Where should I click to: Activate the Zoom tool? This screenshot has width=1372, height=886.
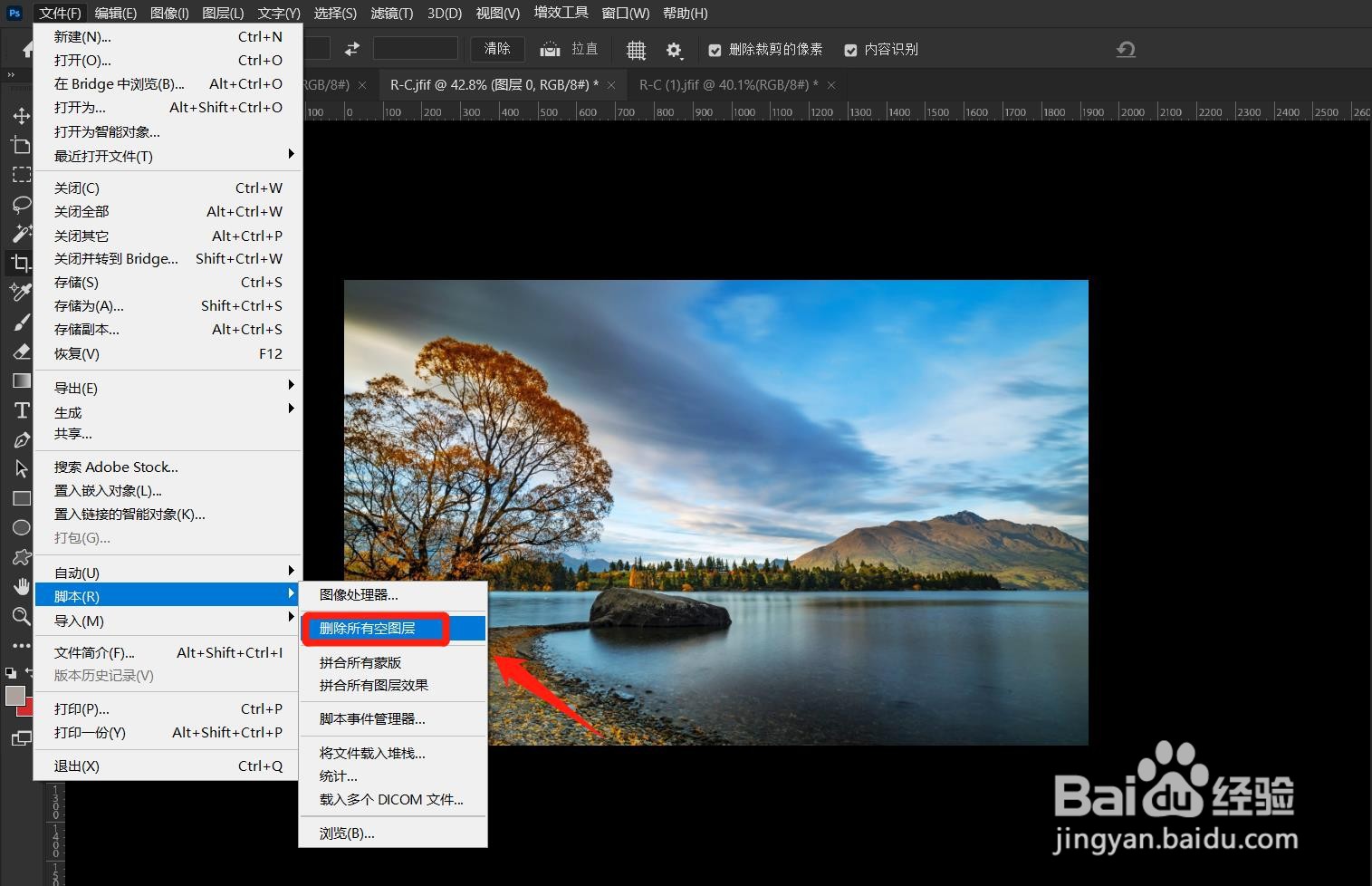(21, 616)
